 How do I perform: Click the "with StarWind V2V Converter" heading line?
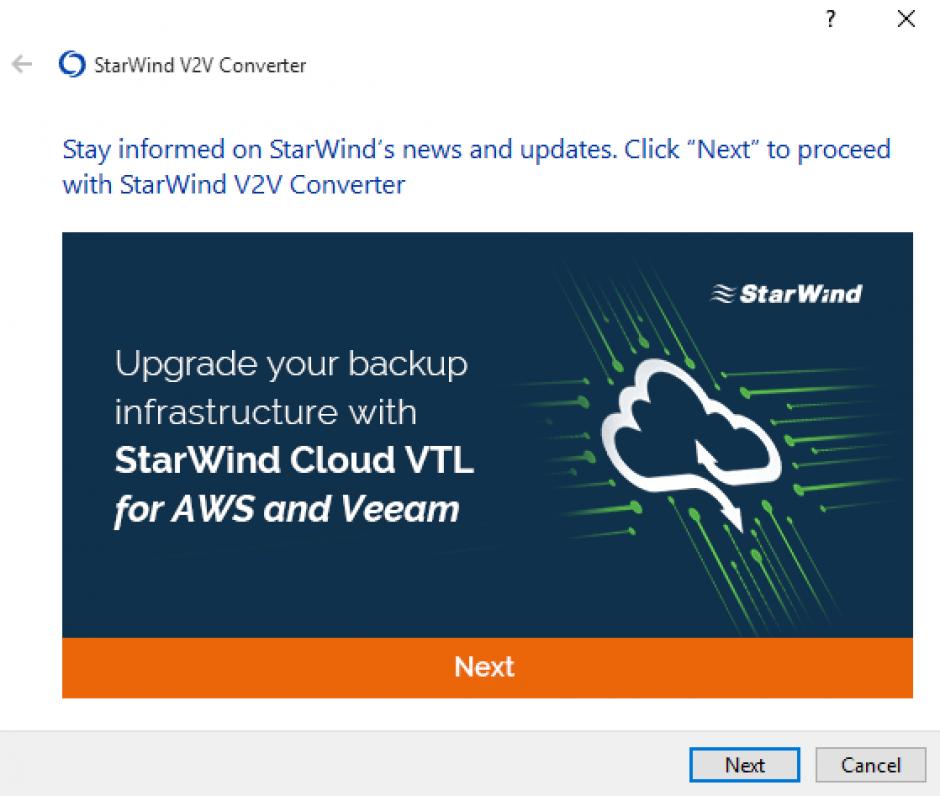(x=233, y=185)
